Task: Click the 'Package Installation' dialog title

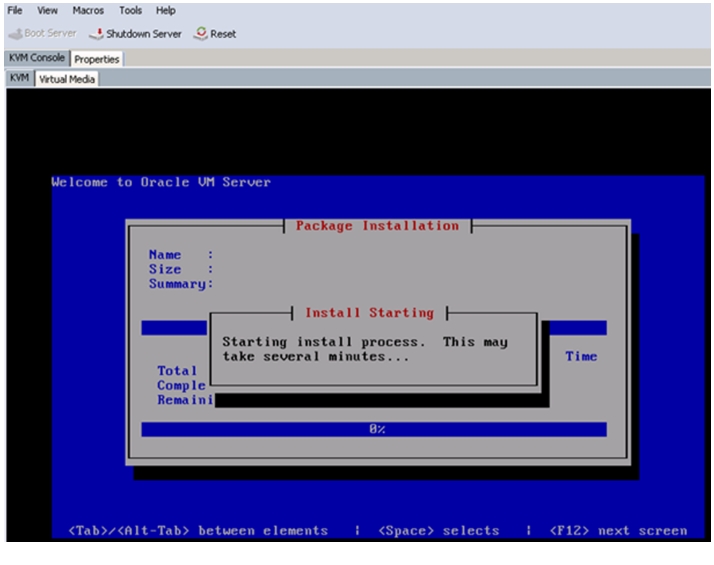Action: [x=377, y=225]
